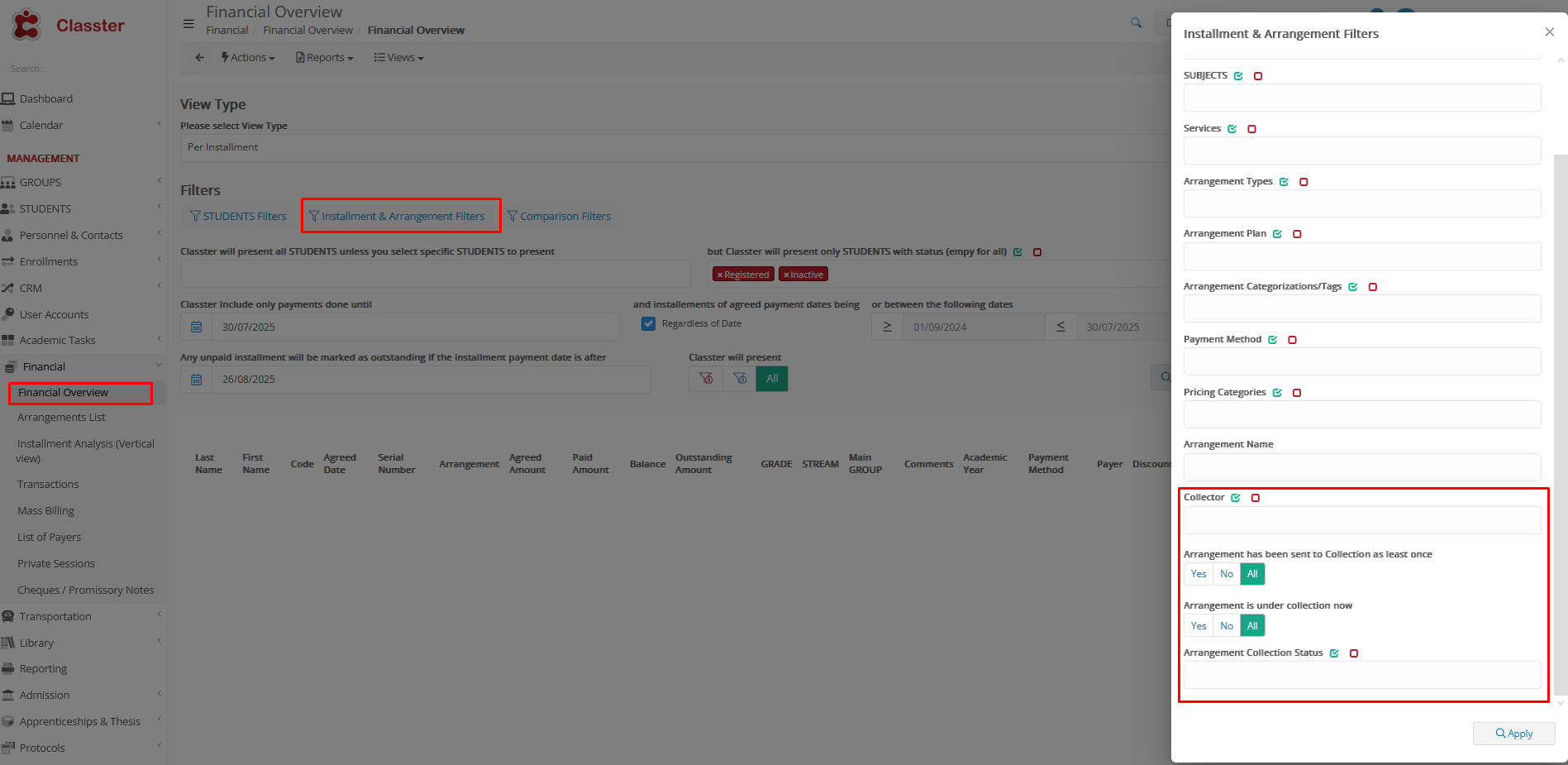Open the Actions dropdown
This screenshot has width=1568, height=765.
(248, 58)
